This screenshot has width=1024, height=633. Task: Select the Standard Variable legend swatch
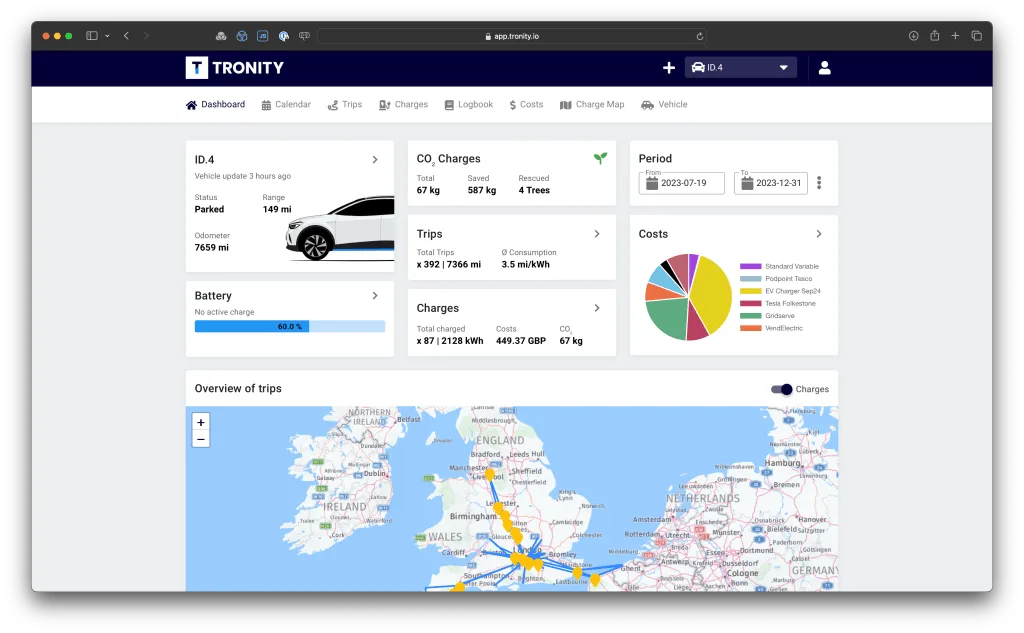750,267
